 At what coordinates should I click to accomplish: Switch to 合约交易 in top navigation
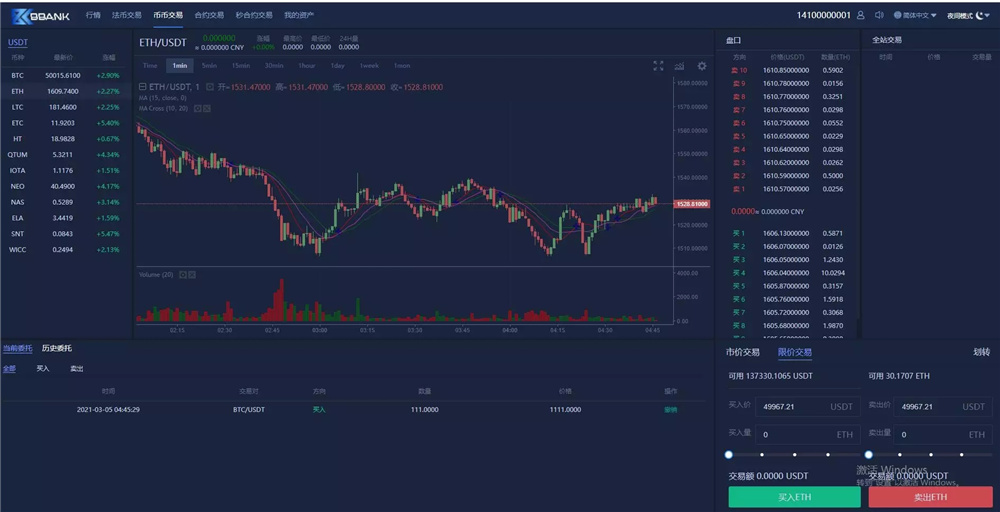(x=209, y=16)
